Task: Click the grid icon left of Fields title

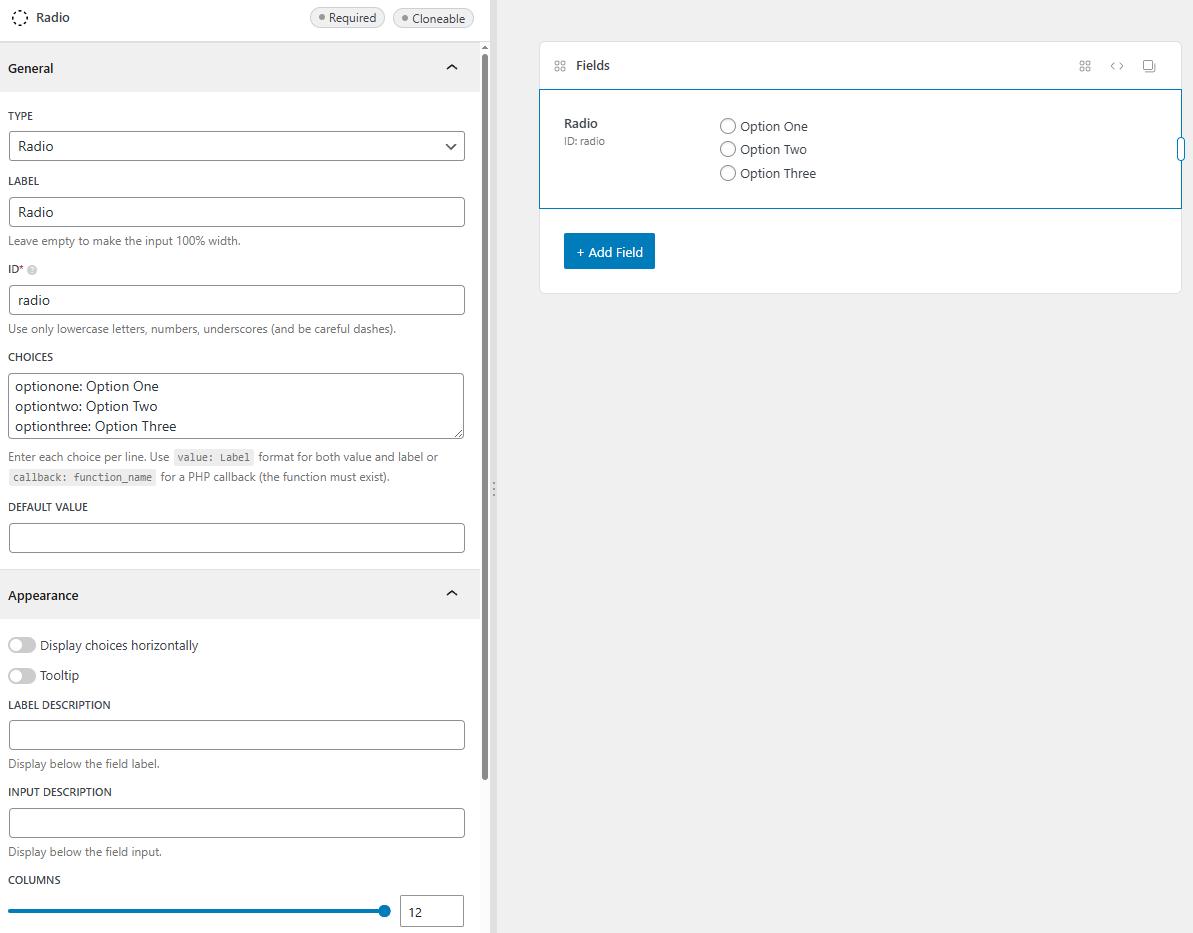Action: [560, 66]
